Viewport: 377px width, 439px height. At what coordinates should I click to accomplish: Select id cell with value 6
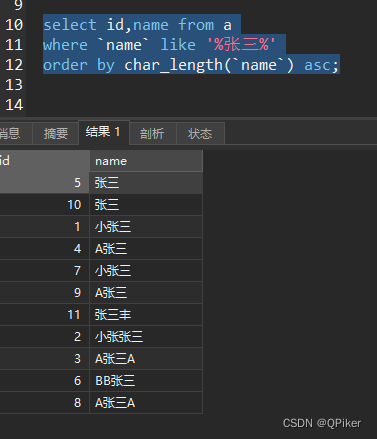pyautogui.click(x=44, y=381)
